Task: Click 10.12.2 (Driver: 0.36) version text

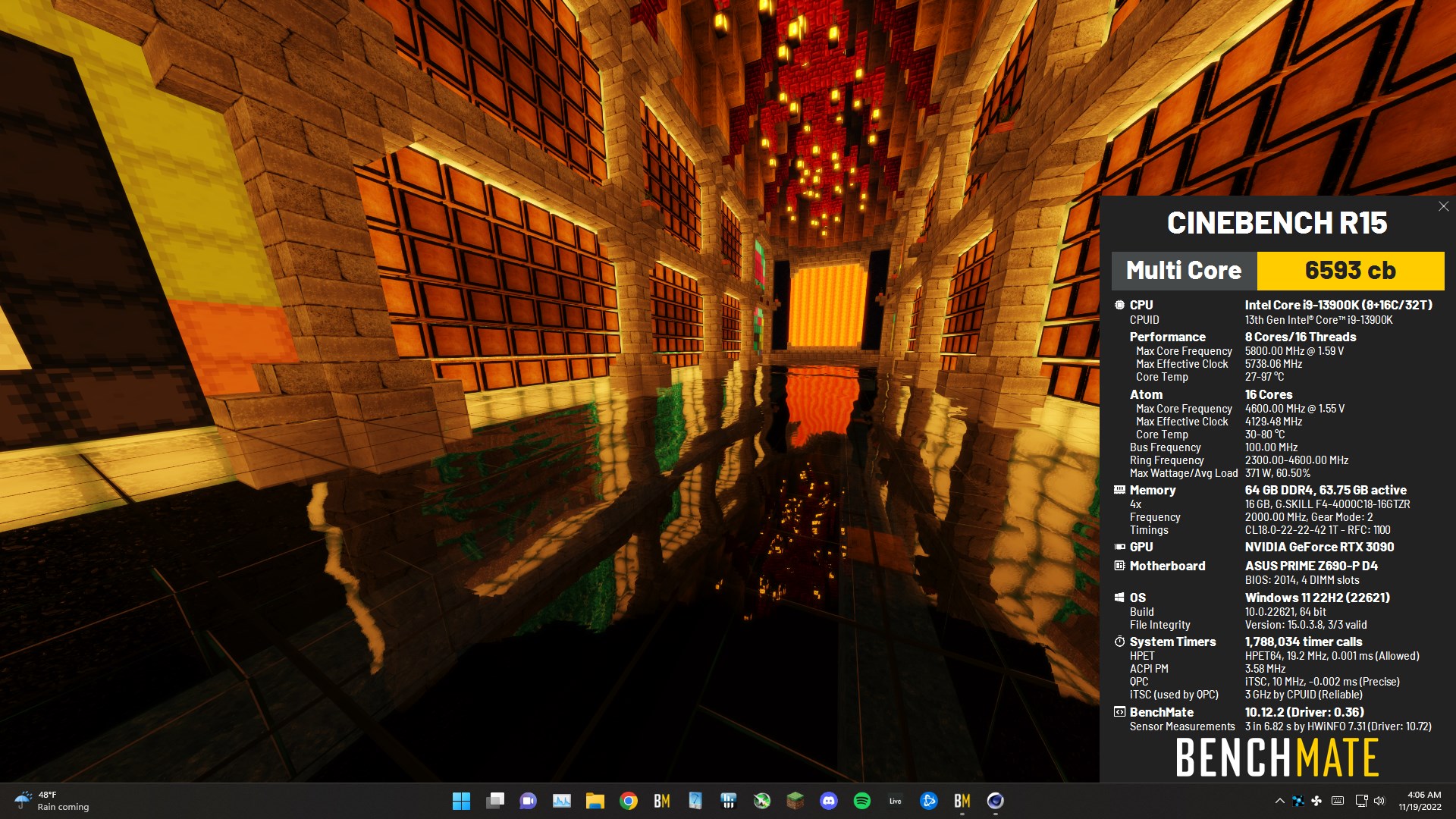Action: 1304,712
